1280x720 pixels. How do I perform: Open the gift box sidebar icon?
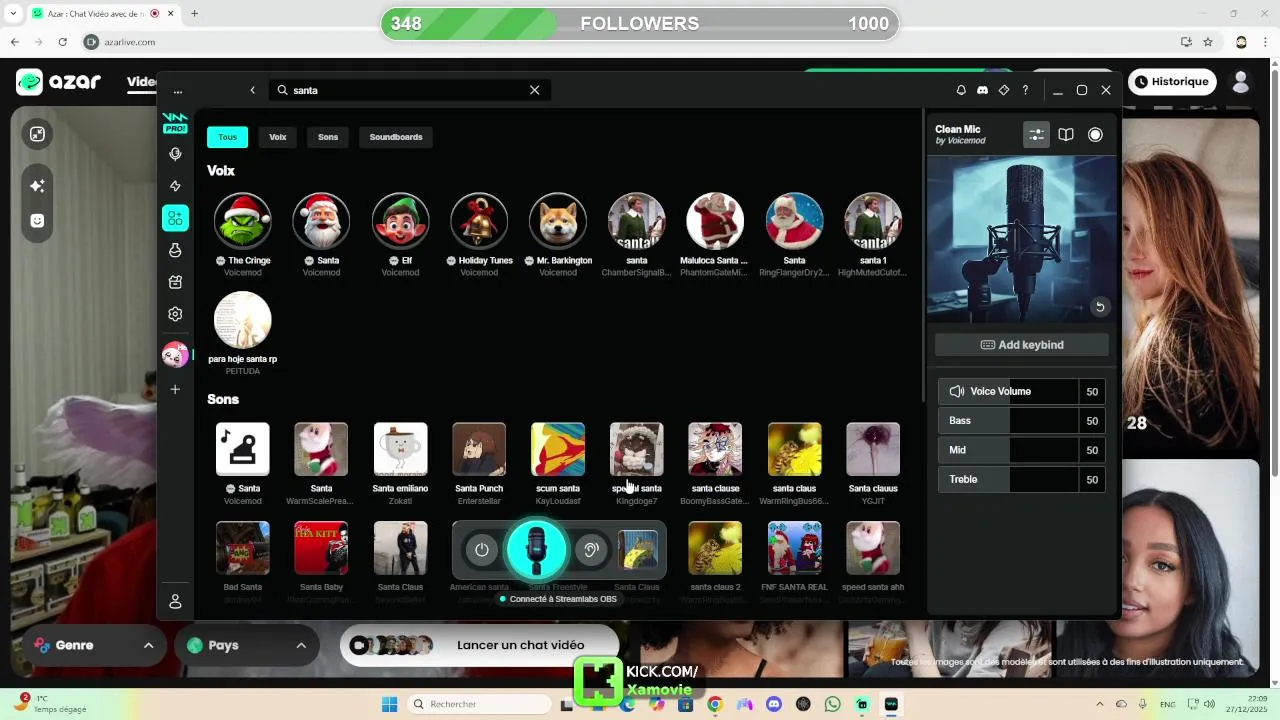(175, 282)
